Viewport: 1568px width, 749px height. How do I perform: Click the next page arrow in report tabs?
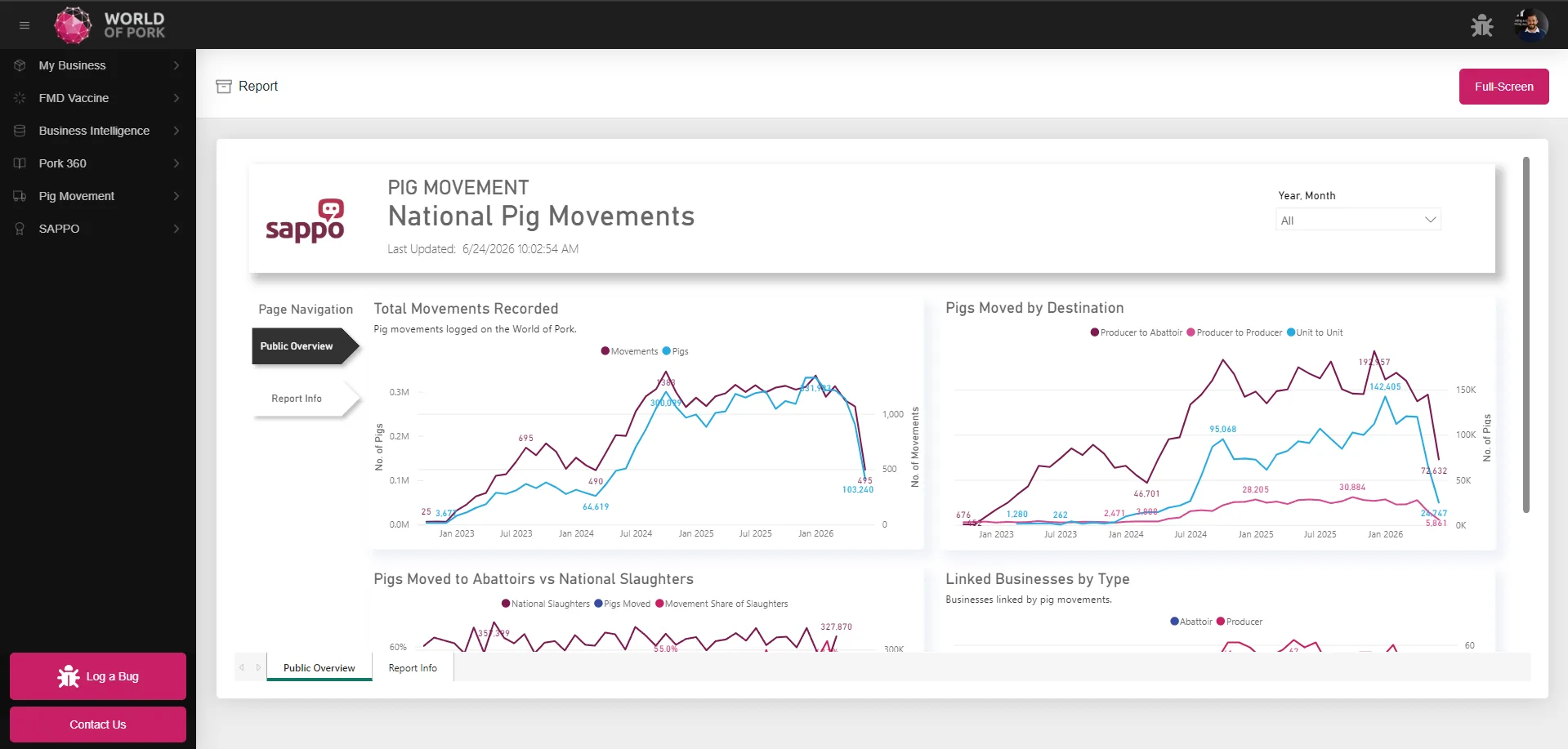(258, 667)
